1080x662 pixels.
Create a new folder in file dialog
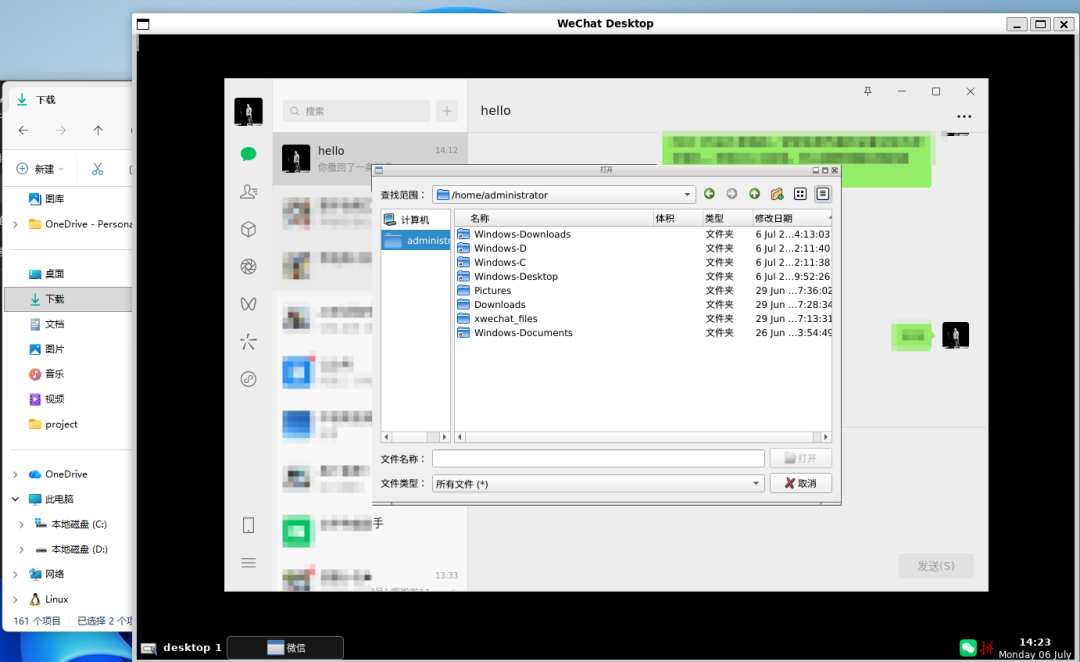777,194
